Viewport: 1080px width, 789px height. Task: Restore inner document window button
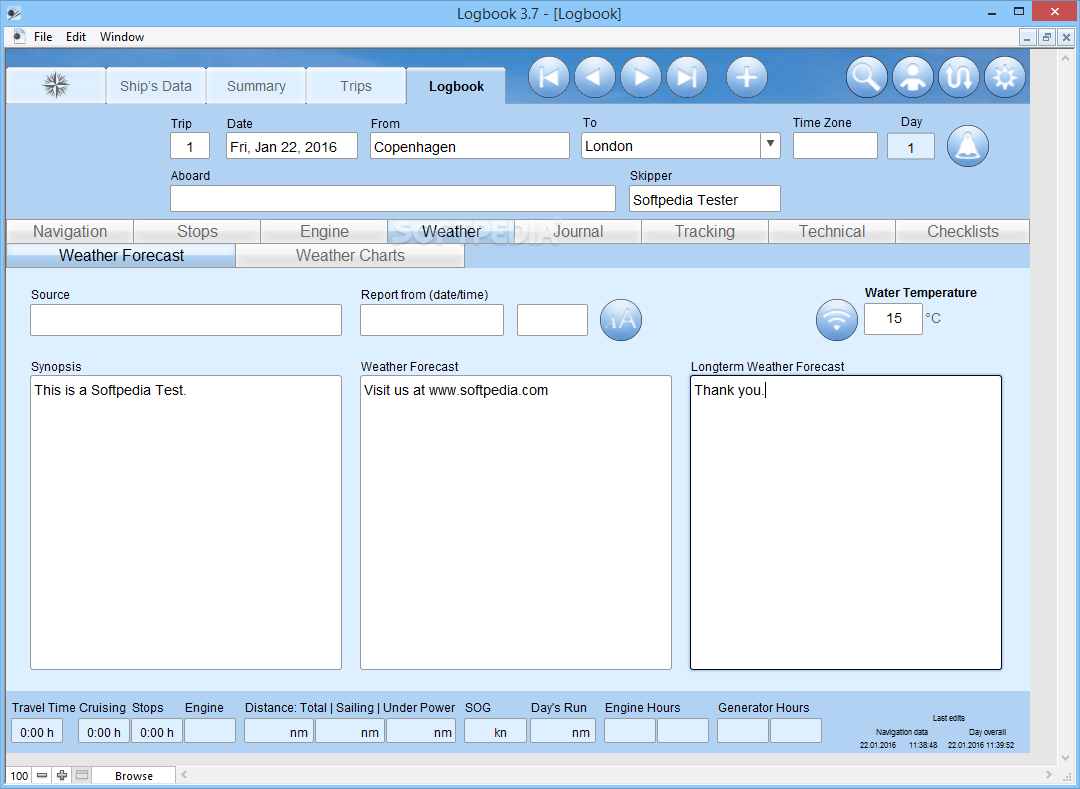pyautogui.click(x=1046, y=37)
